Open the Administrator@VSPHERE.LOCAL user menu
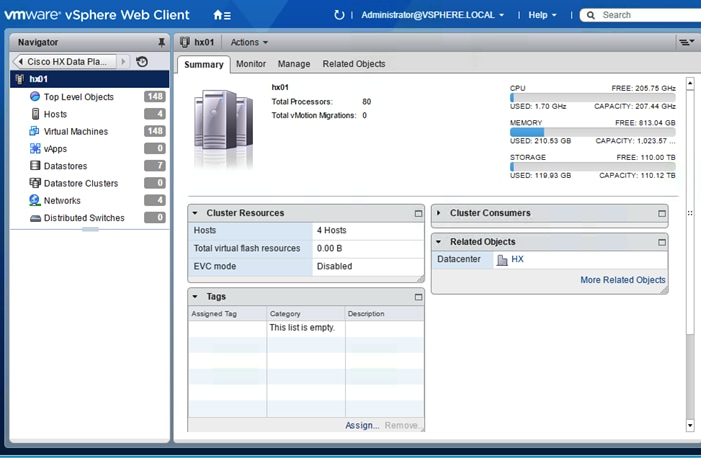Viewport: 701px width, 458px height. [x=432, y=15]
